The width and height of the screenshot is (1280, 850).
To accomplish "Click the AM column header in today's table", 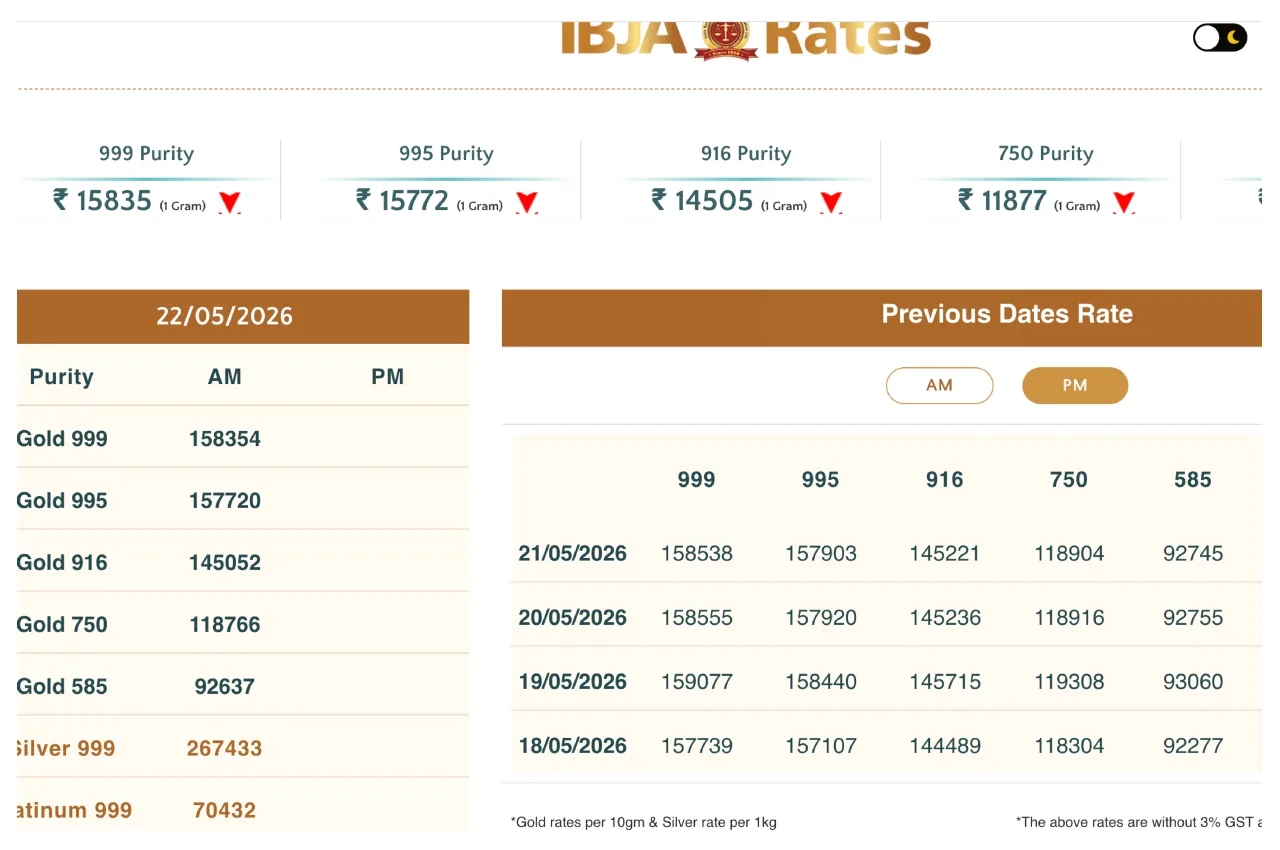I will click(225, 377).
